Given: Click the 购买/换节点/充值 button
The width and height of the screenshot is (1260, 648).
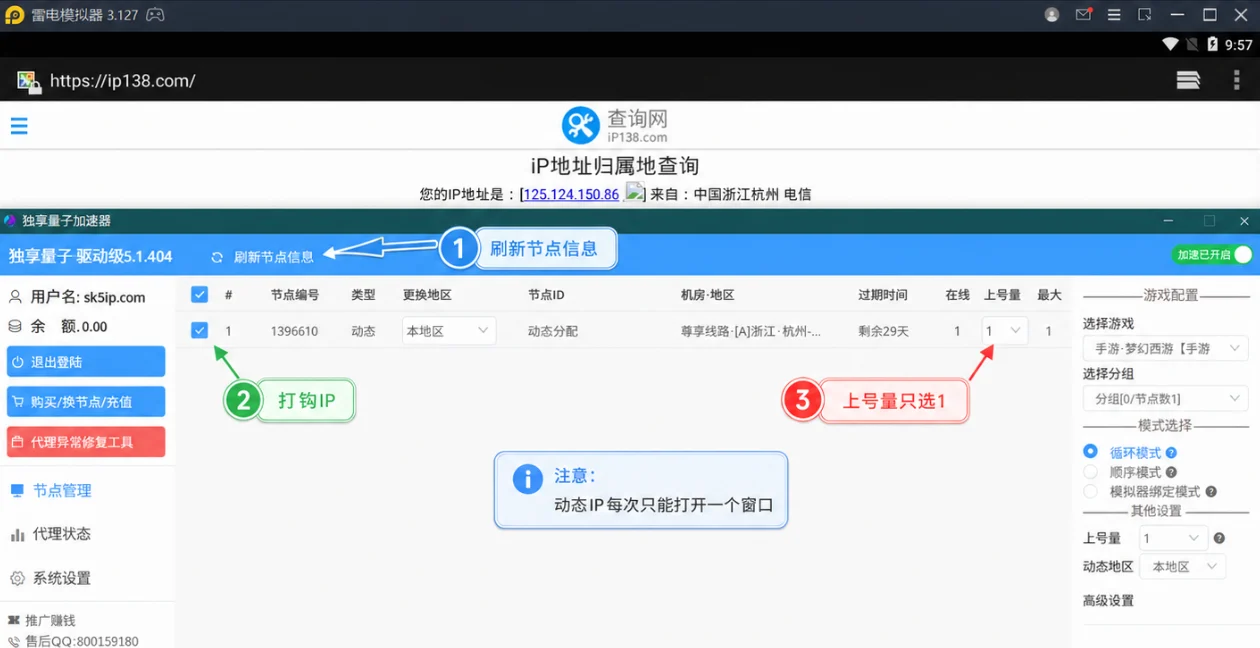Looking at the screenshot, I should pyautogui.click(x=86, y=402).
